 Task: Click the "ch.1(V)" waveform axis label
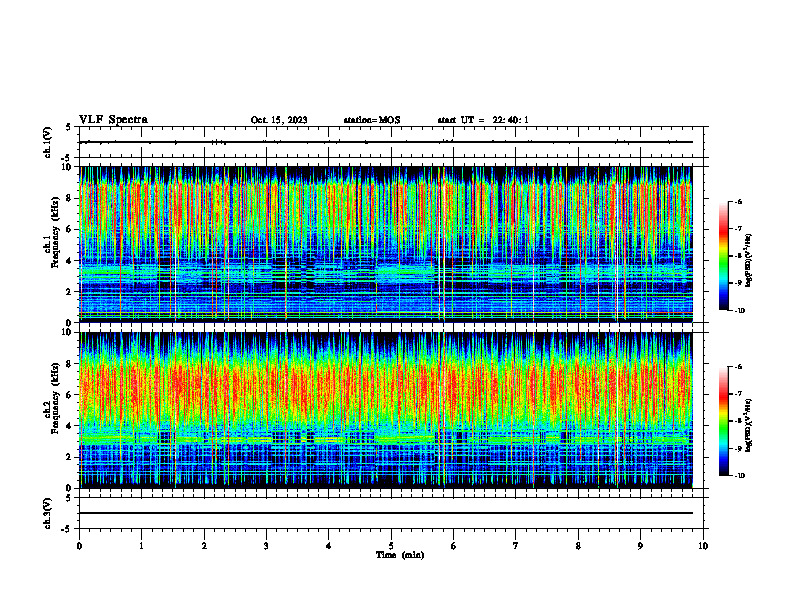[48, 142]
